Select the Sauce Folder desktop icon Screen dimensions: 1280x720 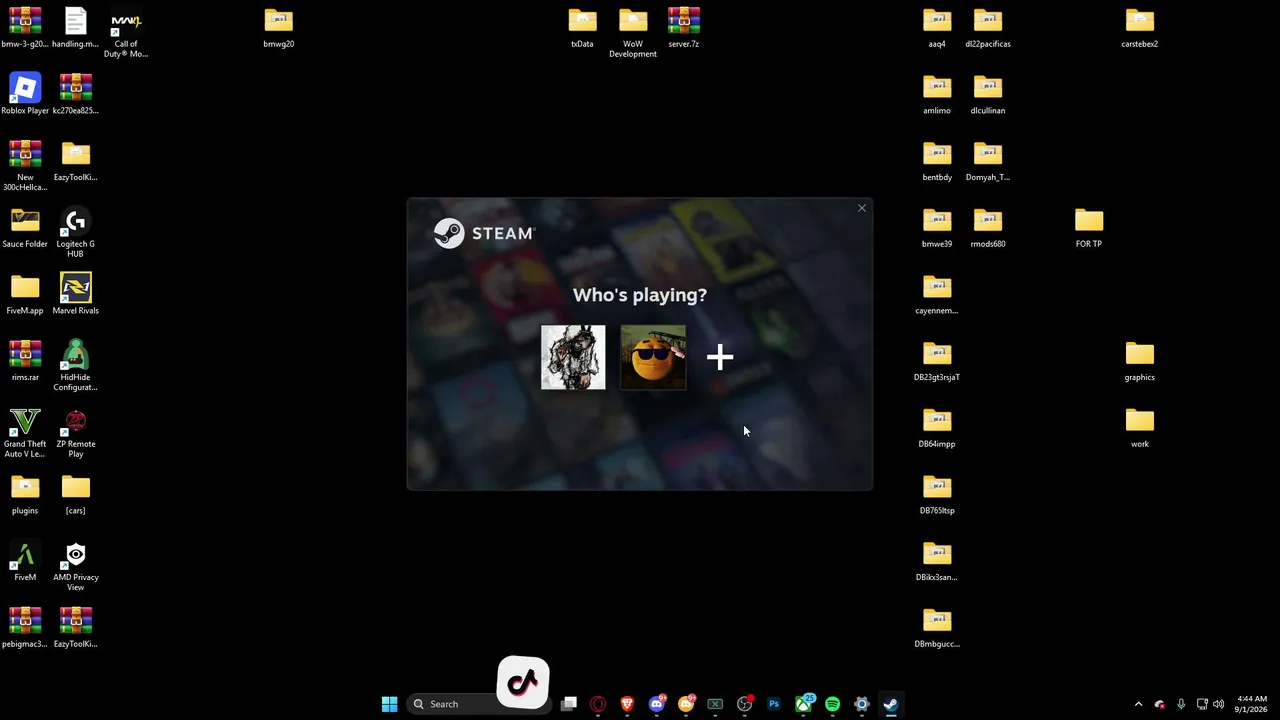pyautogui.click(x=25, y=228)
